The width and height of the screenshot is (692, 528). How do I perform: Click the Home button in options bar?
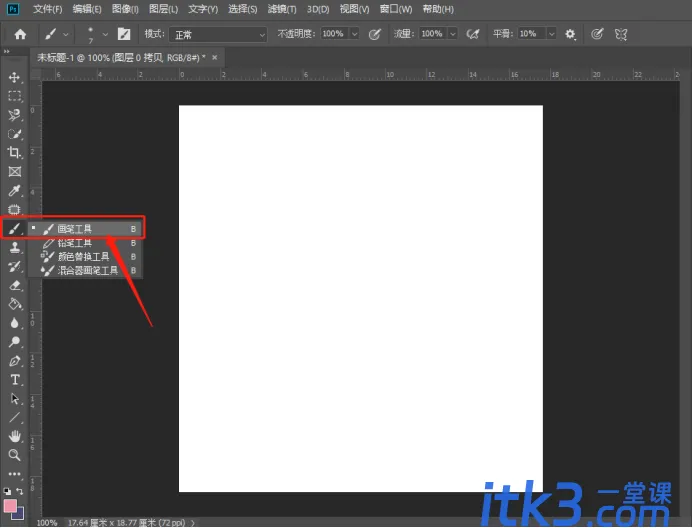[20, 34]
